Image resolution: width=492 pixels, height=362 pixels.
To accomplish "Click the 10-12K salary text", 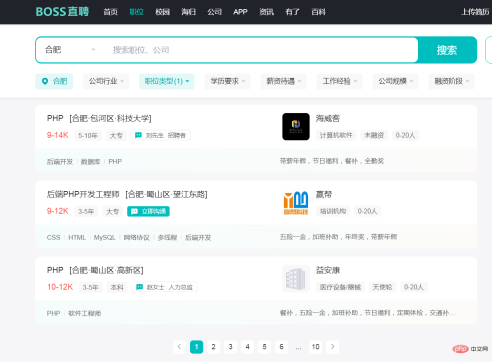I will (60, 287).
